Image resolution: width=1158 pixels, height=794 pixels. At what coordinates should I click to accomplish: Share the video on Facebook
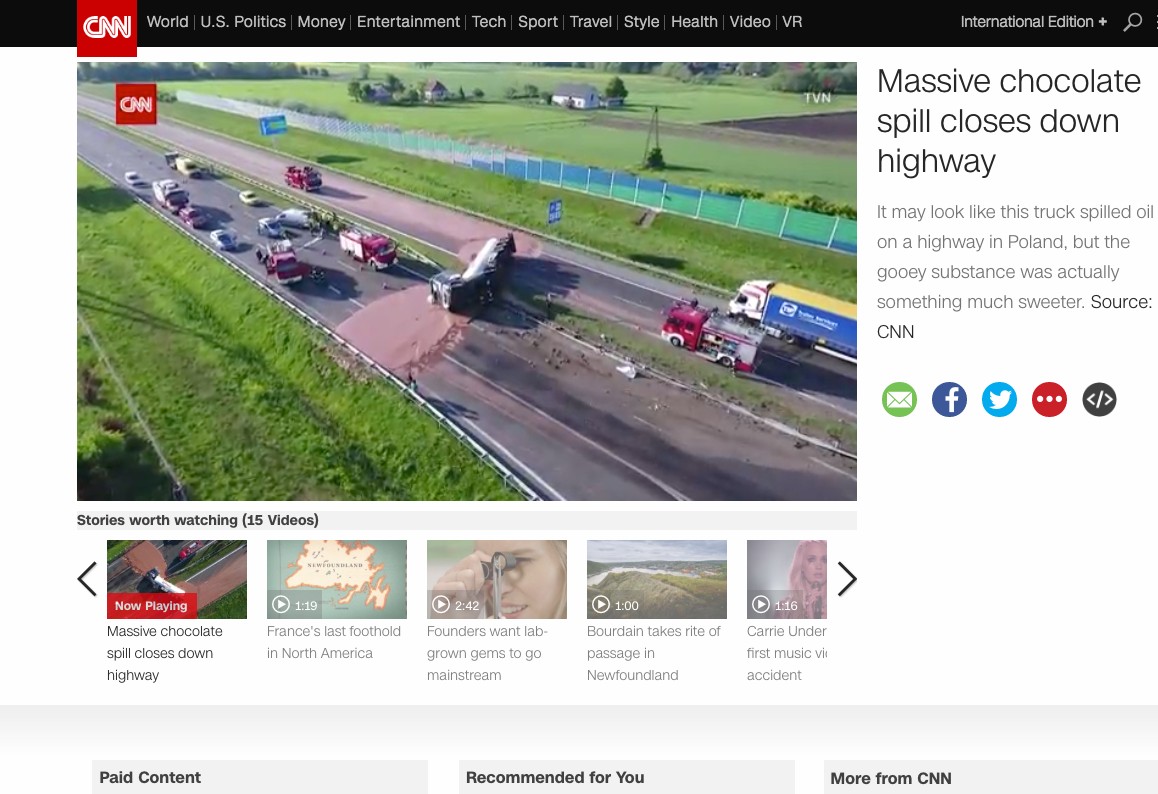[949, 400]
